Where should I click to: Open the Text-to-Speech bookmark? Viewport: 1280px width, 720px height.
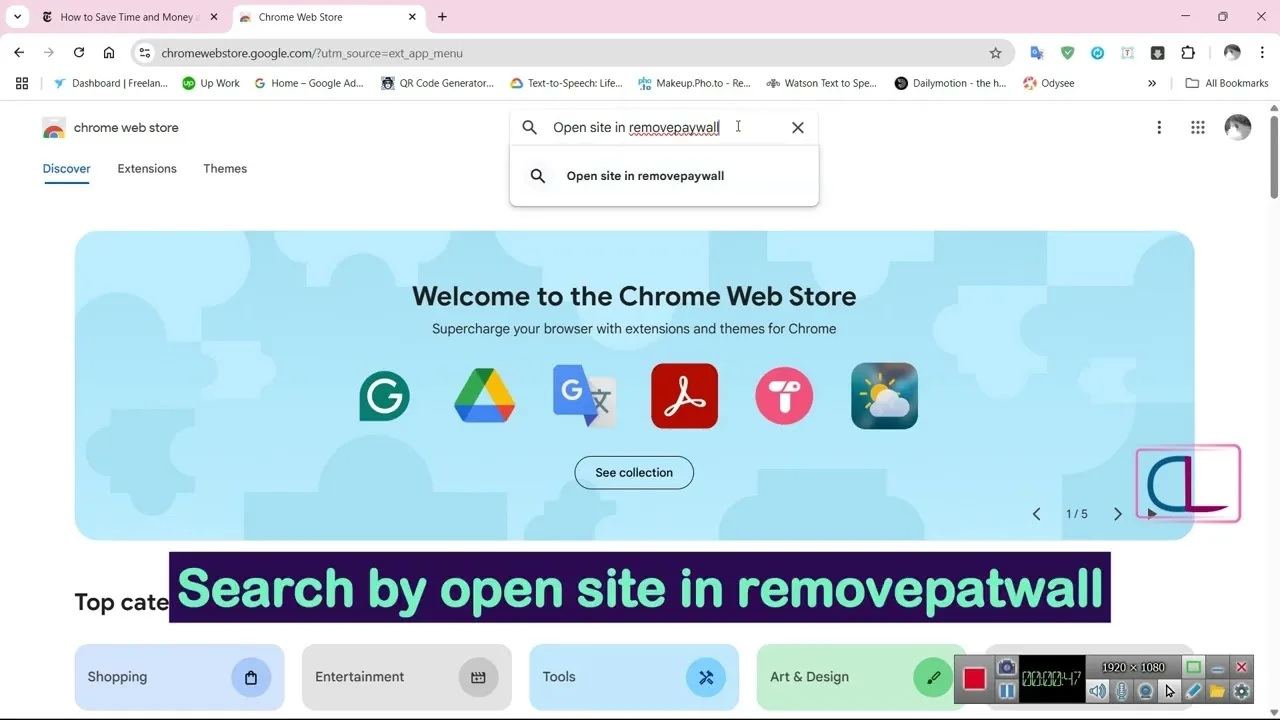[x=566, y=83]
